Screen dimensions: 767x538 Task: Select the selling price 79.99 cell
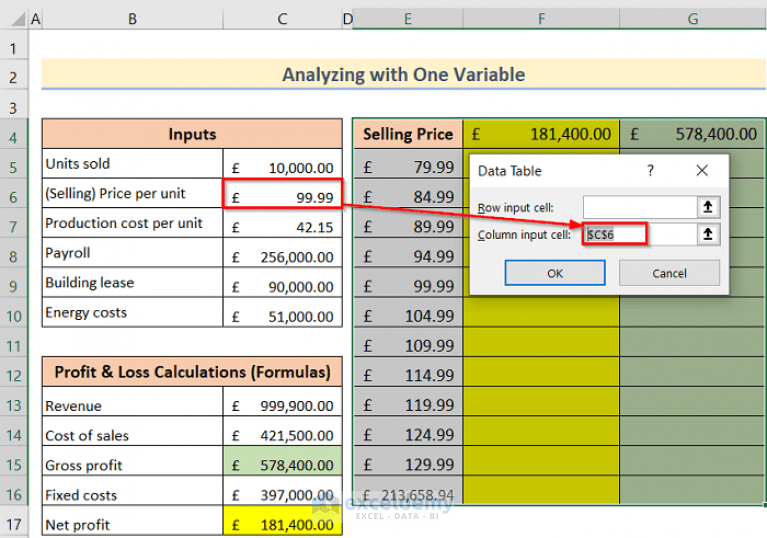click(x=408, y=164)
